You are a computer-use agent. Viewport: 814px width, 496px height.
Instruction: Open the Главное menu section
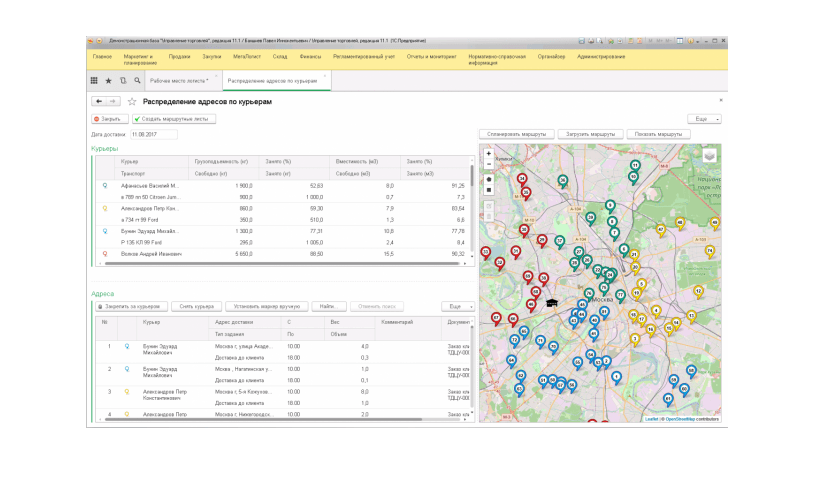102,57
